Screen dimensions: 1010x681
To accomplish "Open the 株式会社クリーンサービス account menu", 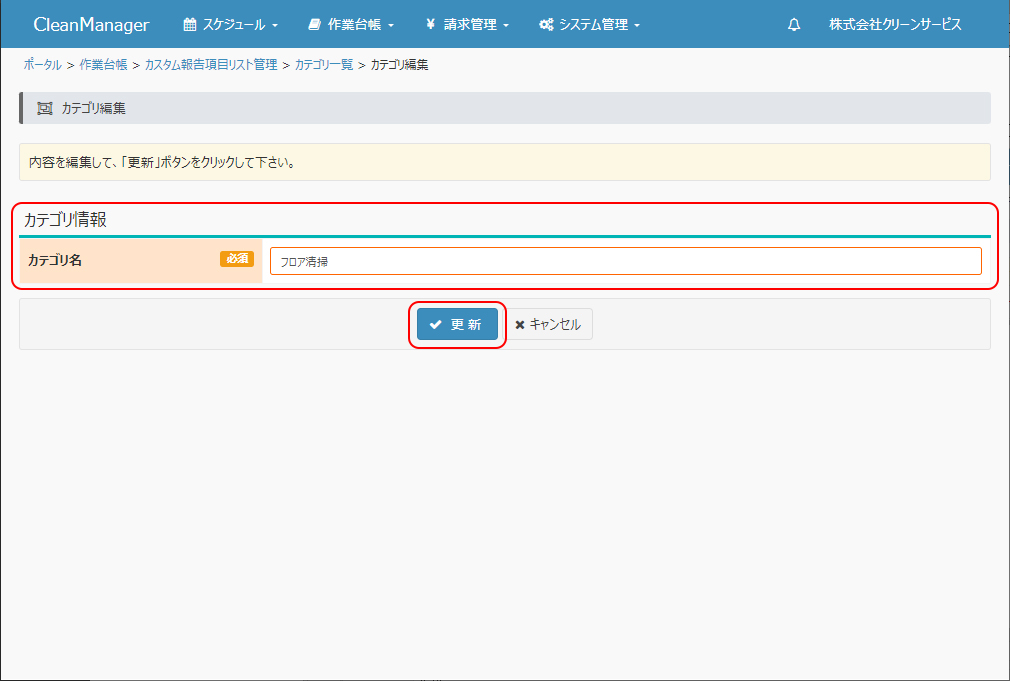I will (895, 25).
